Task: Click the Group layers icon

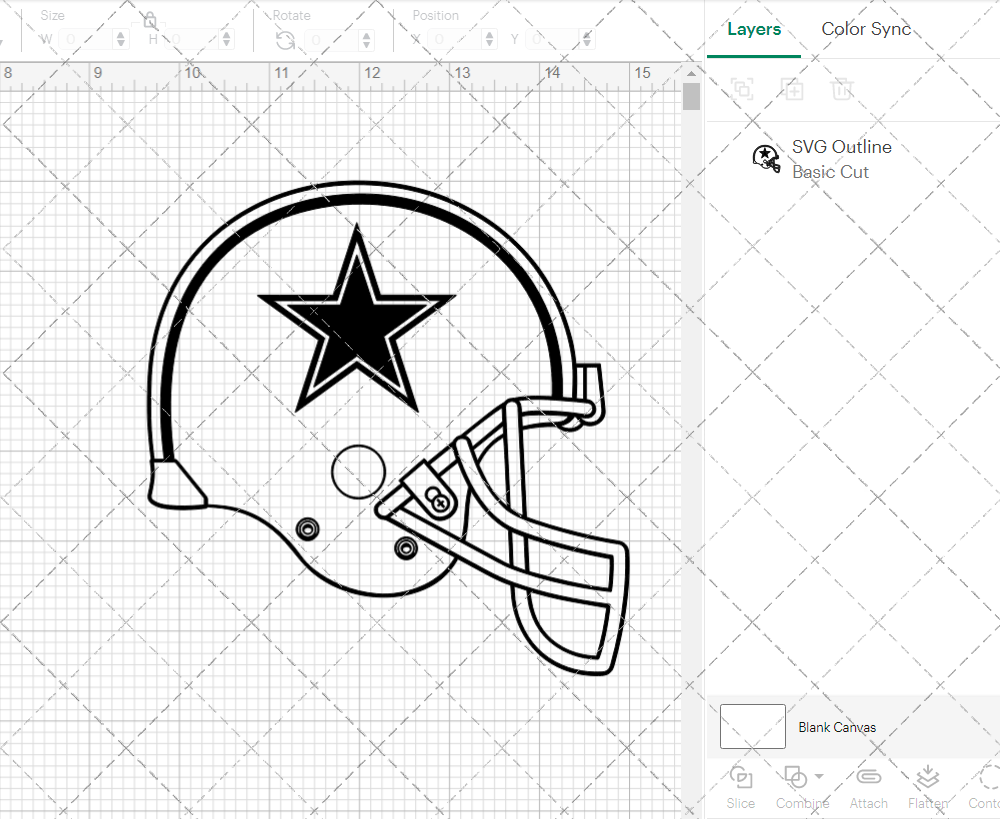Action: tap(742, 90)
